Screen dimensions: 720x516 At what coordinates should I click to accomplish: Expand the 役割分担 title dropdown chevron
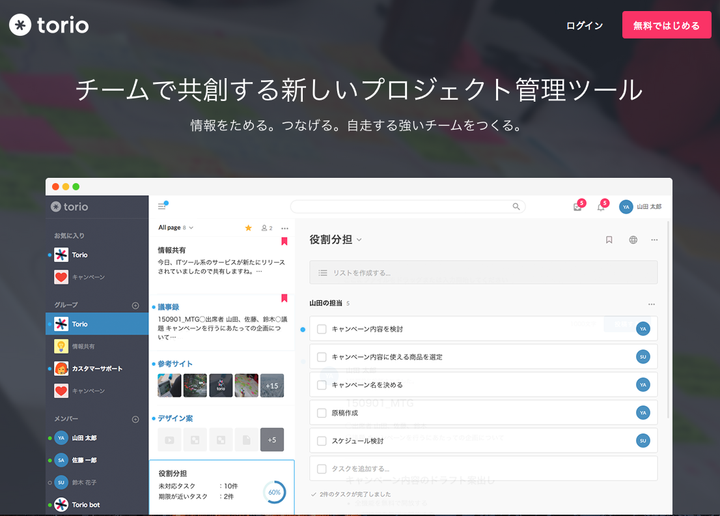(359, 240)
